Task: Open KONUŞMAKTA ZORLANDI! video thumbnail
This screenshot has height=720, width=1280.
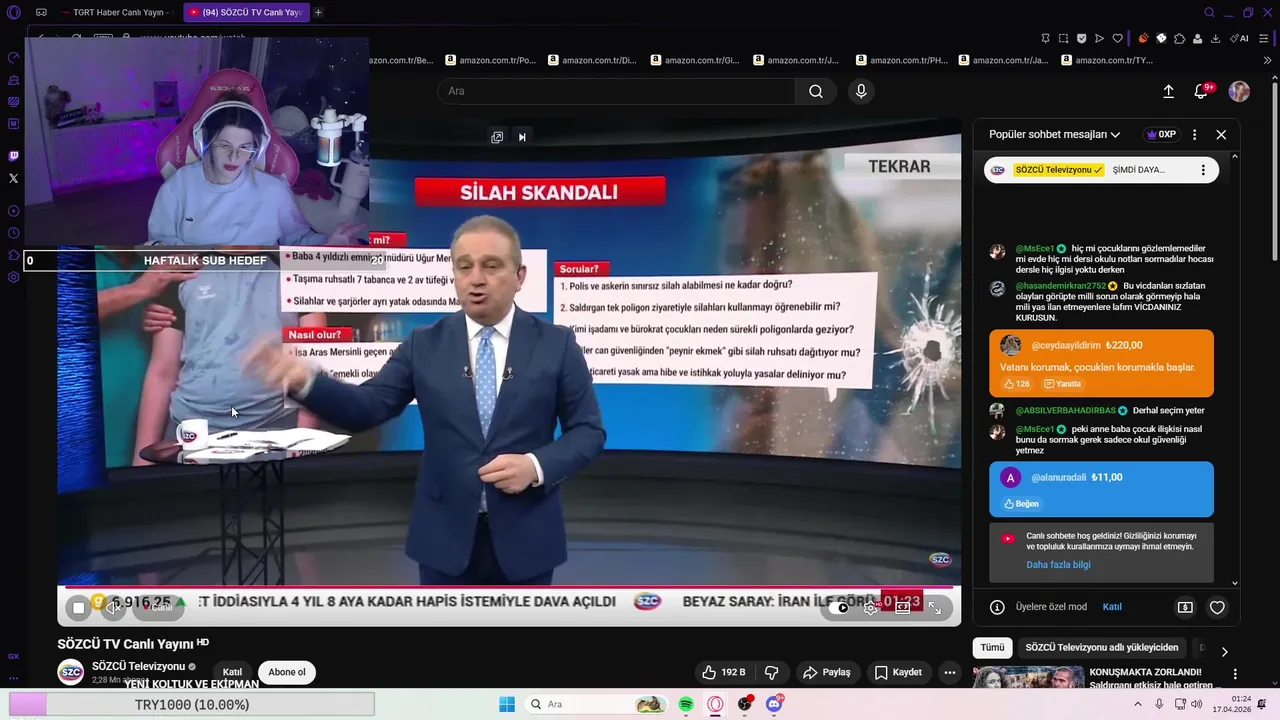Action: [x=1029, y=678]
